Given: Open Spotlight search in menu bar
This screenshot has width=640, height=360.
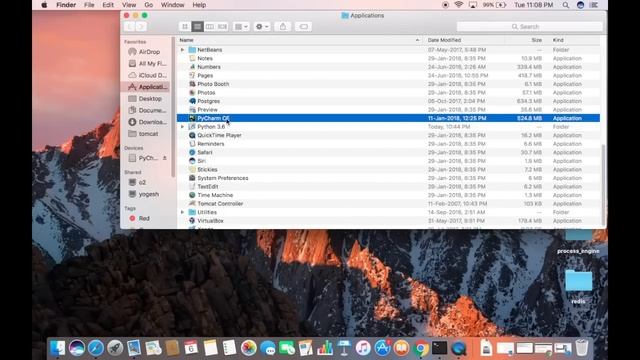Looking at the screenshot, I should [566, 5].
